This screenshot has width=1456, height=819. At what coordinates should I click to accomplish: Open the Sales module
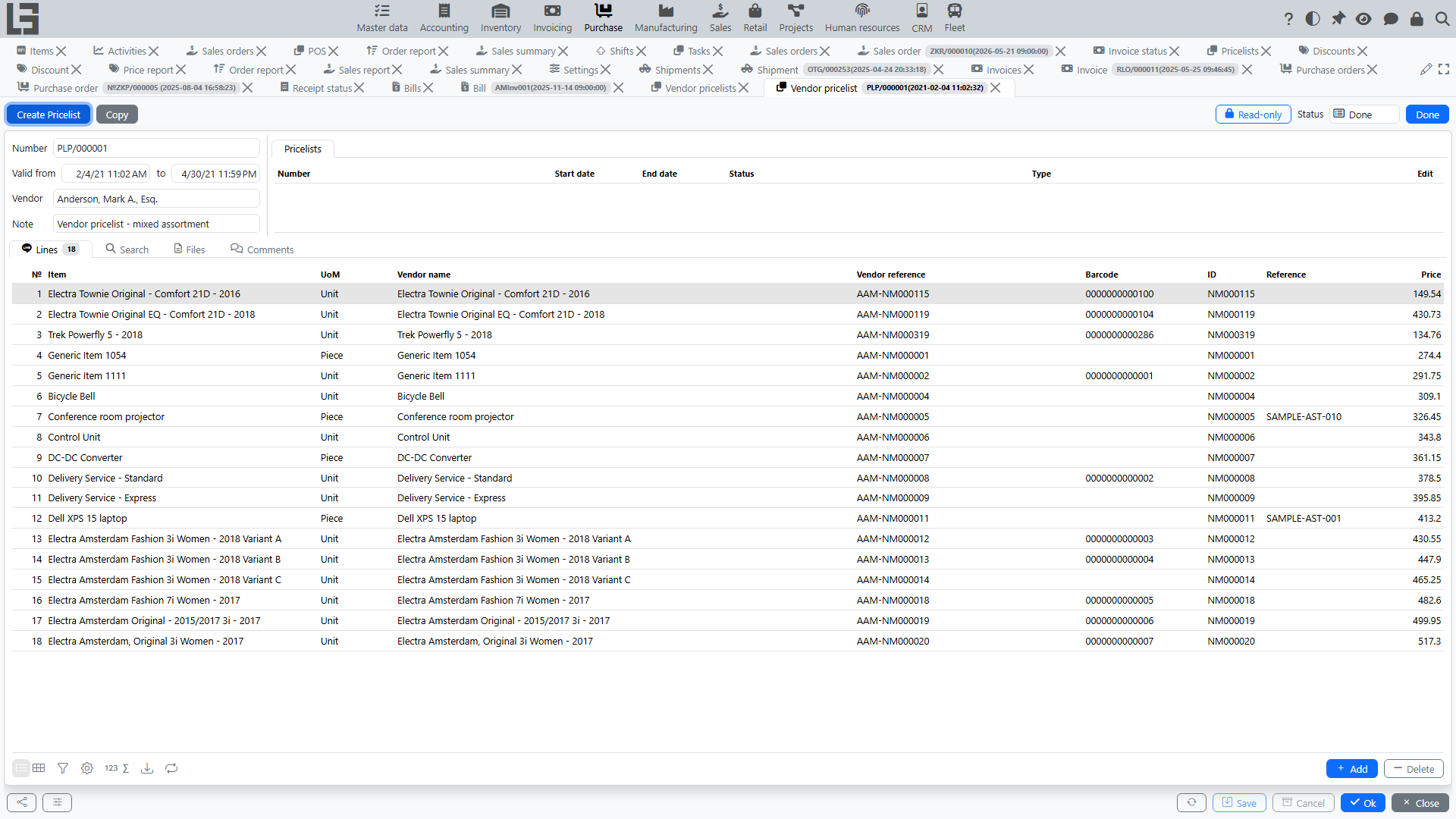(x=720, y=18)
